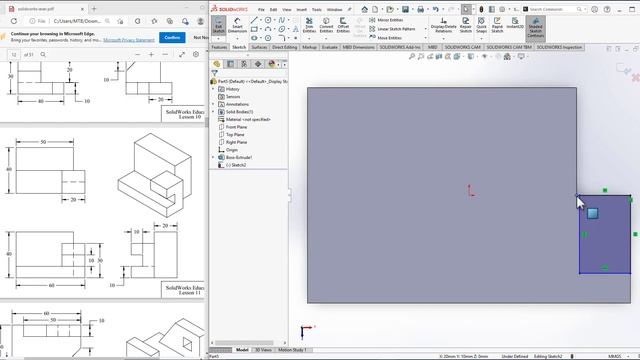Switch to the Evaluate tab
The width and height of the screenshot is (640, 360).
[329, 47]
